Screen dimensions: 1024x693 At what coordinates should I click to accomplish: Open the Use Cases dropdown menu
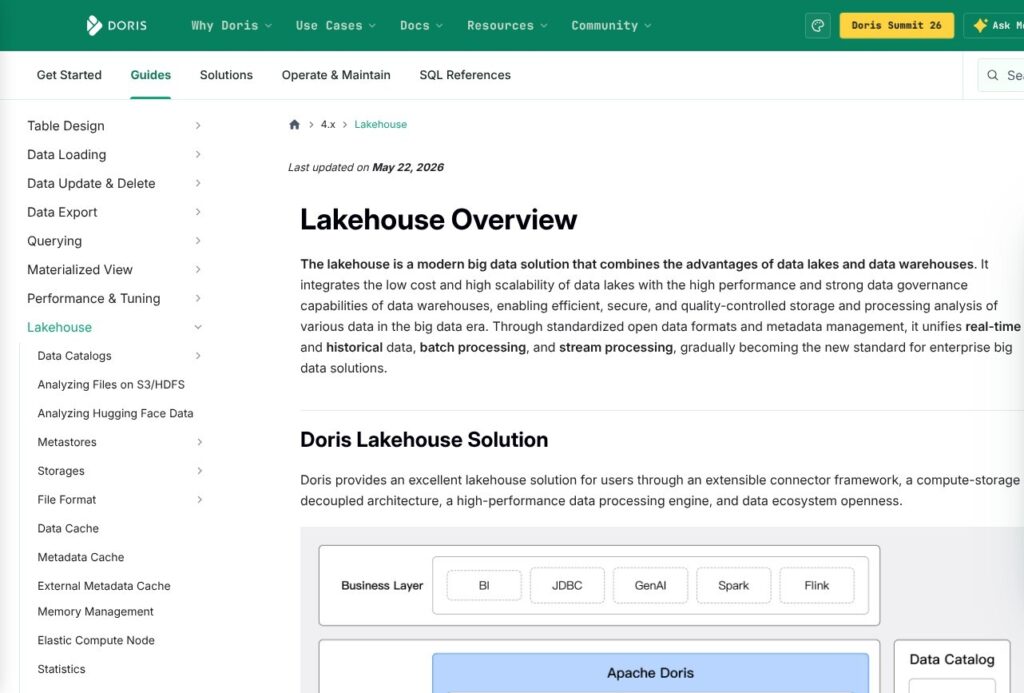click(336, 25)
